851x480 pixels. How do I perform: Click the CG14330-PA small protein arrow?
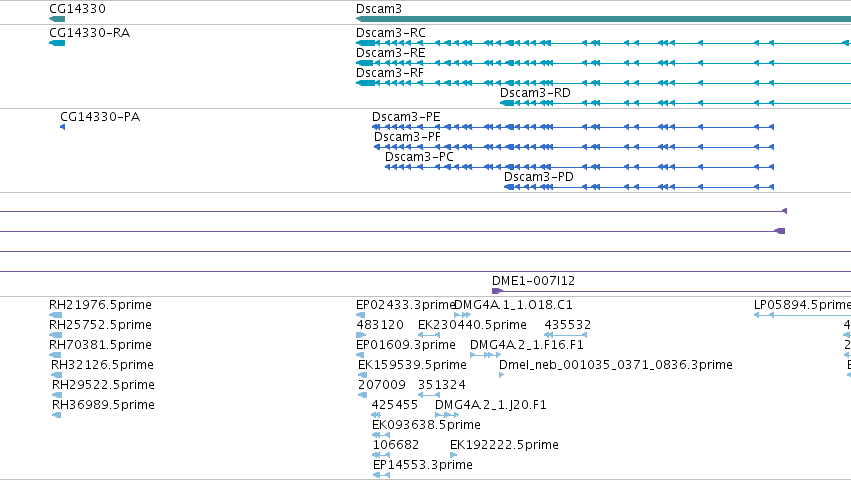tap(62, 127)
